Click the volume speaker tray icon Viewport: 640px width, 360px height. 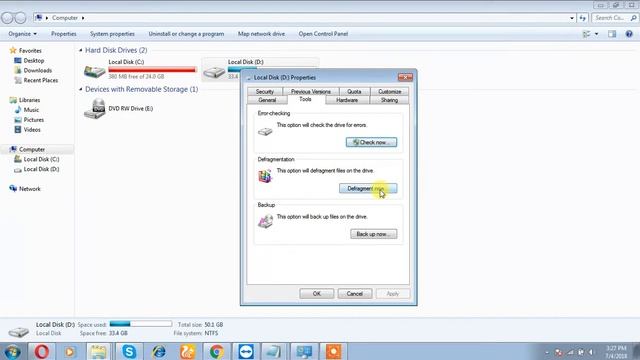(x=591, y=352)
